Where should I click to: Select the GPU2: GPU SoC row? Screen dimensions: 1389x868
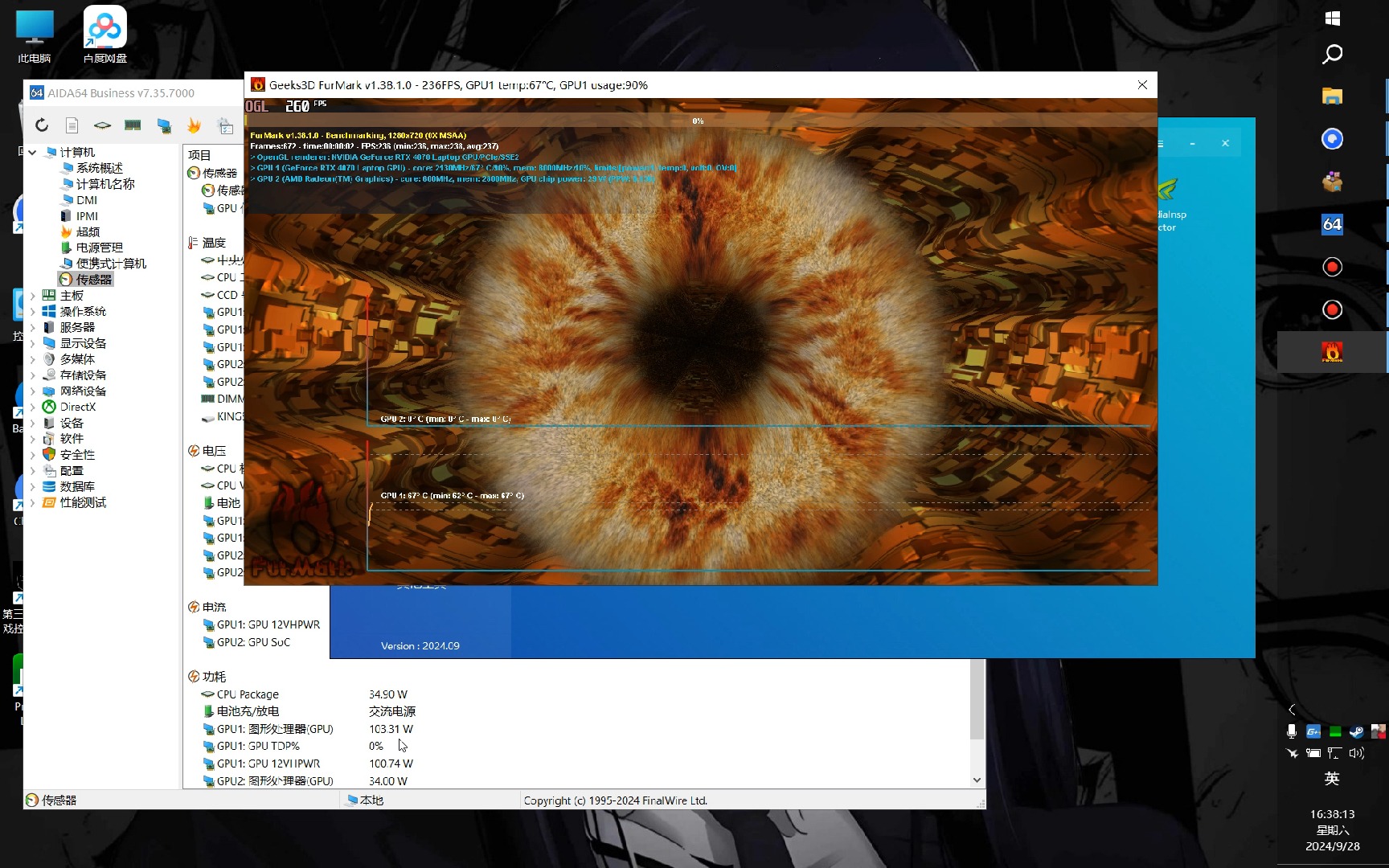[x=253, y=642]
